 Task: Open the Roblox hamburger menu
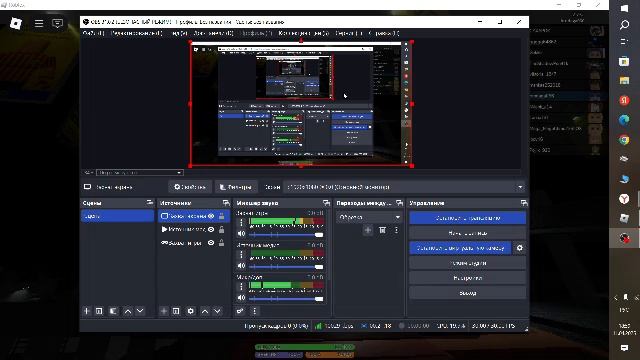[x=39, y=23]
